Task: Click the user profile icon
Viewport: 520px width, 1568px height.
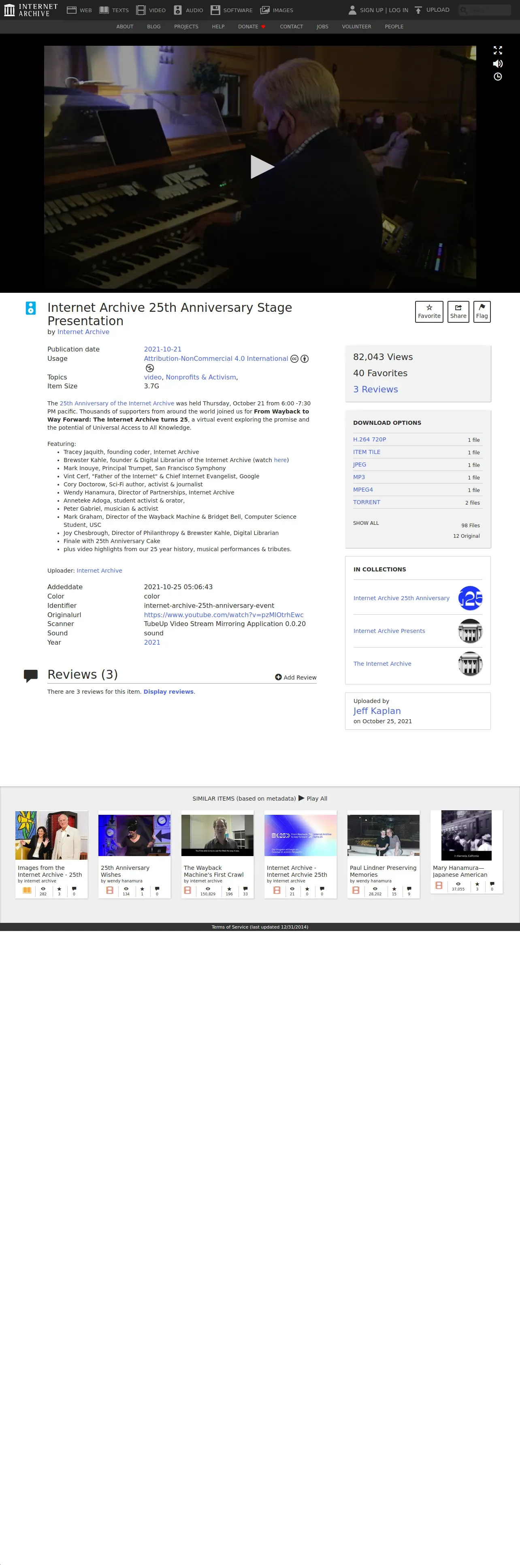Action: point(352,11)
